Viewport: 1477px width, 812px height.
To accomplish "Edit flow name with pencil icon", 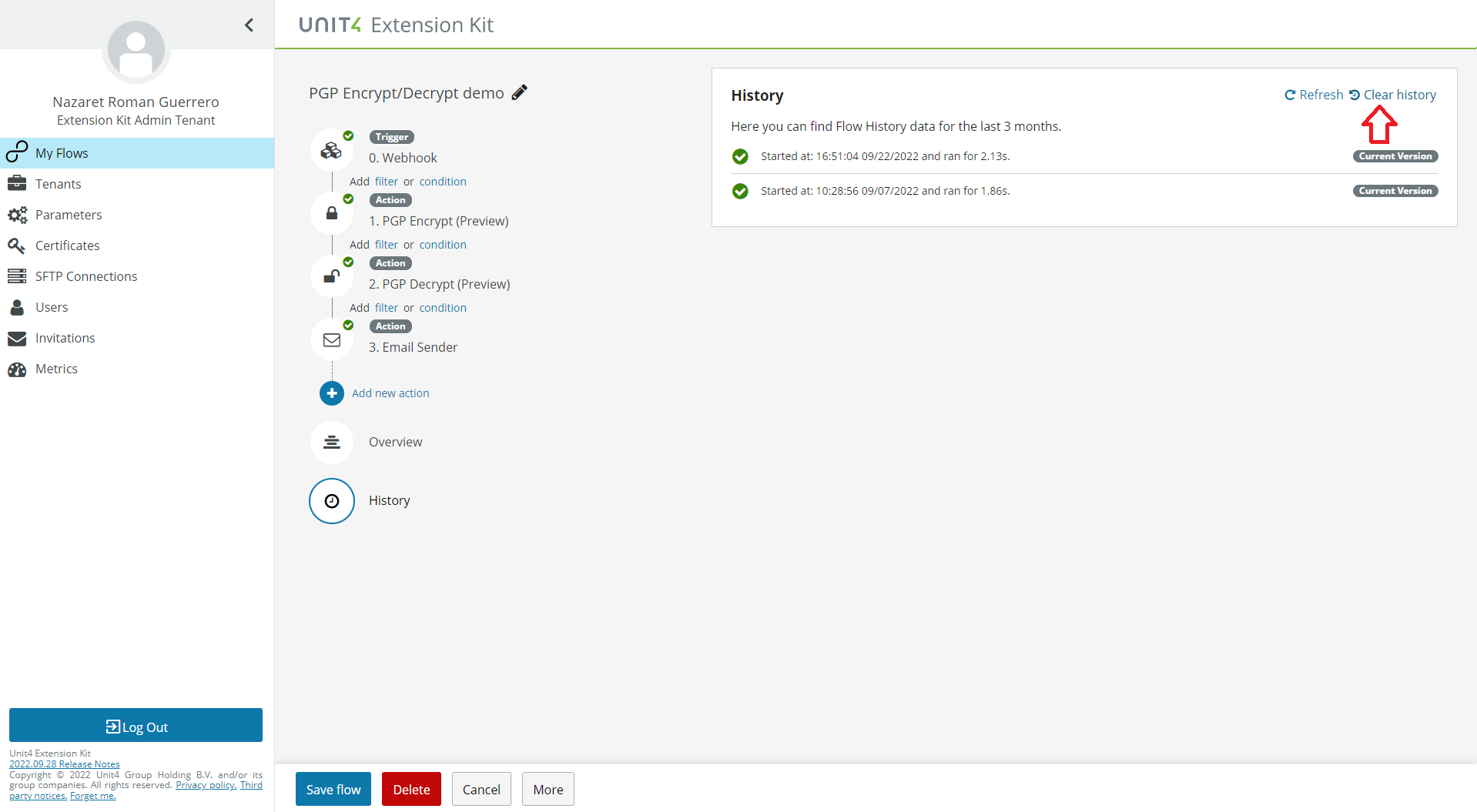I will pos(520,92).
